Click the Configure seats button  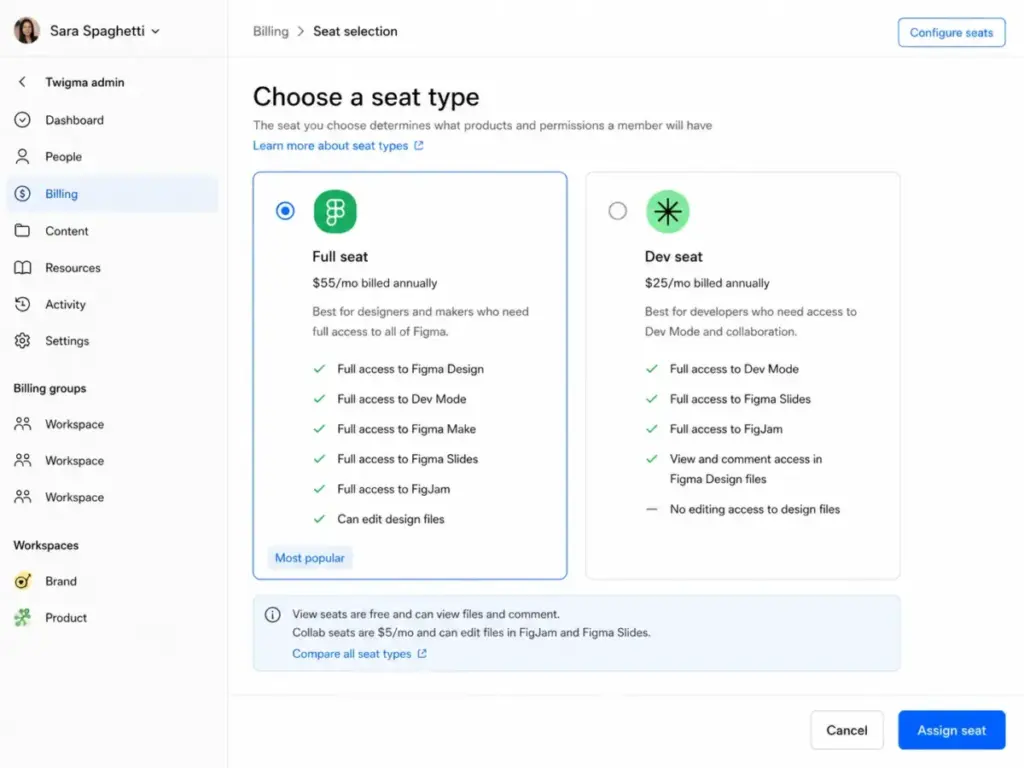[951, 33]
